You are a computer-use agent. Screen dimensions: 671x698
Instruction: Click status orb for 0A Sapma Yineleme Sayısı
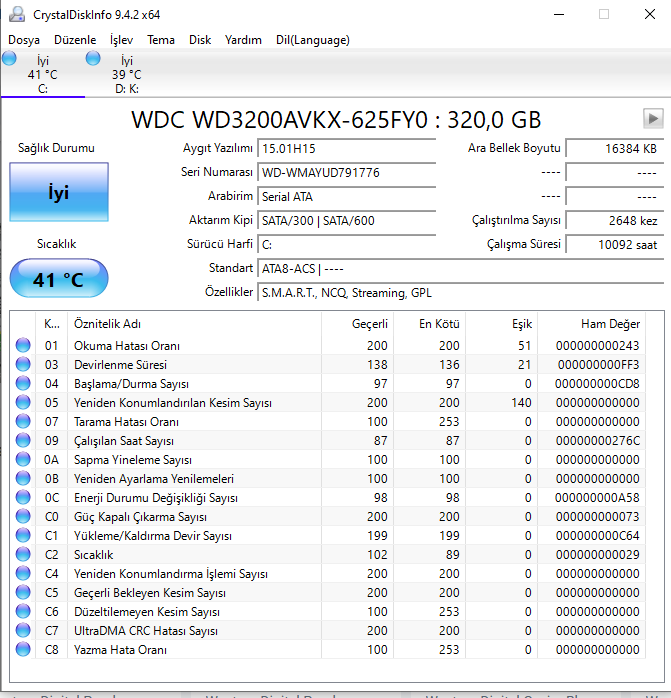(x=23, y=459)
